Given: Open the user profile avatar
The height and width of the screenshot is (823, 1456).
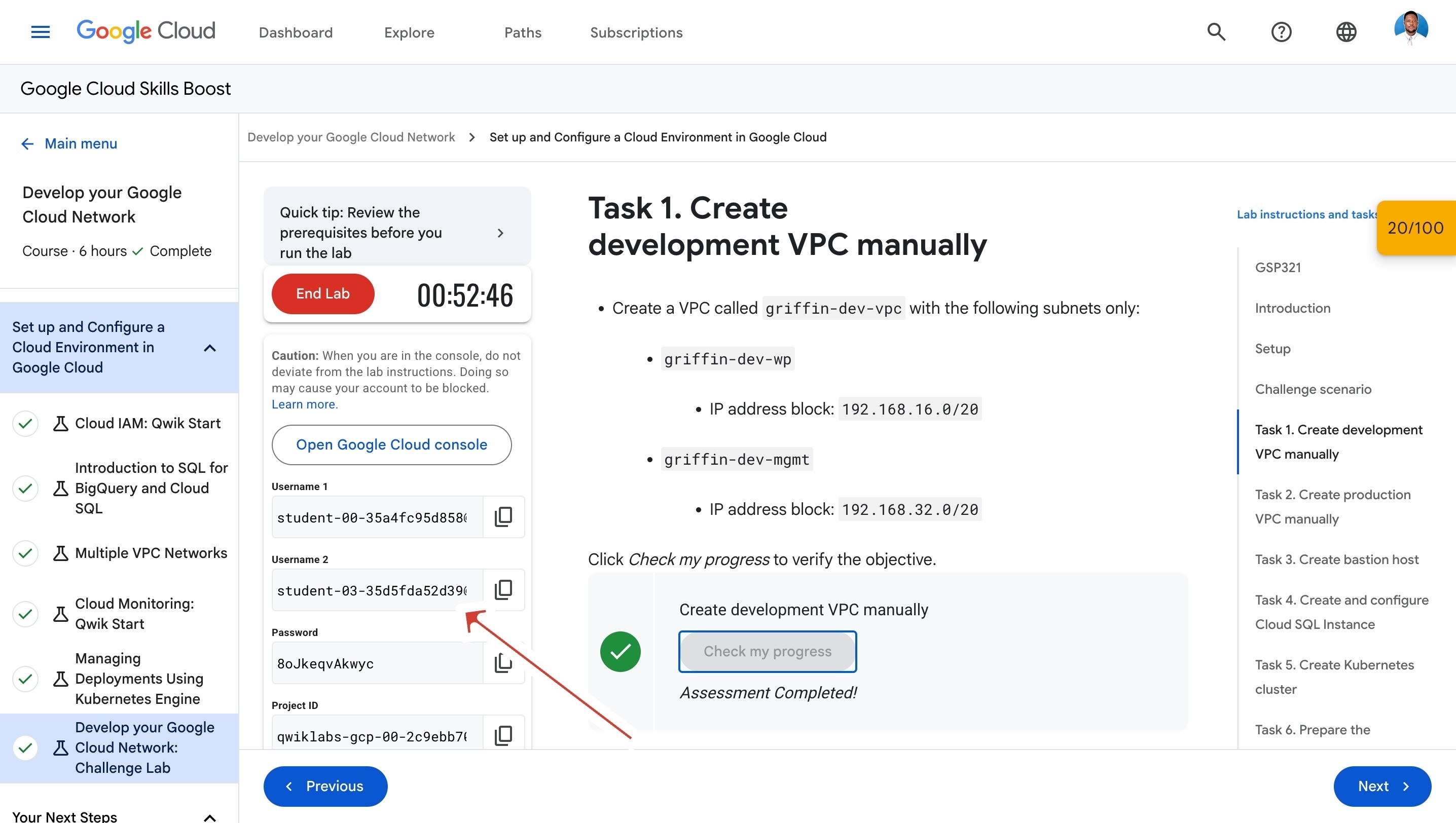Looking at the screenshot, I should coord(1411,28).
